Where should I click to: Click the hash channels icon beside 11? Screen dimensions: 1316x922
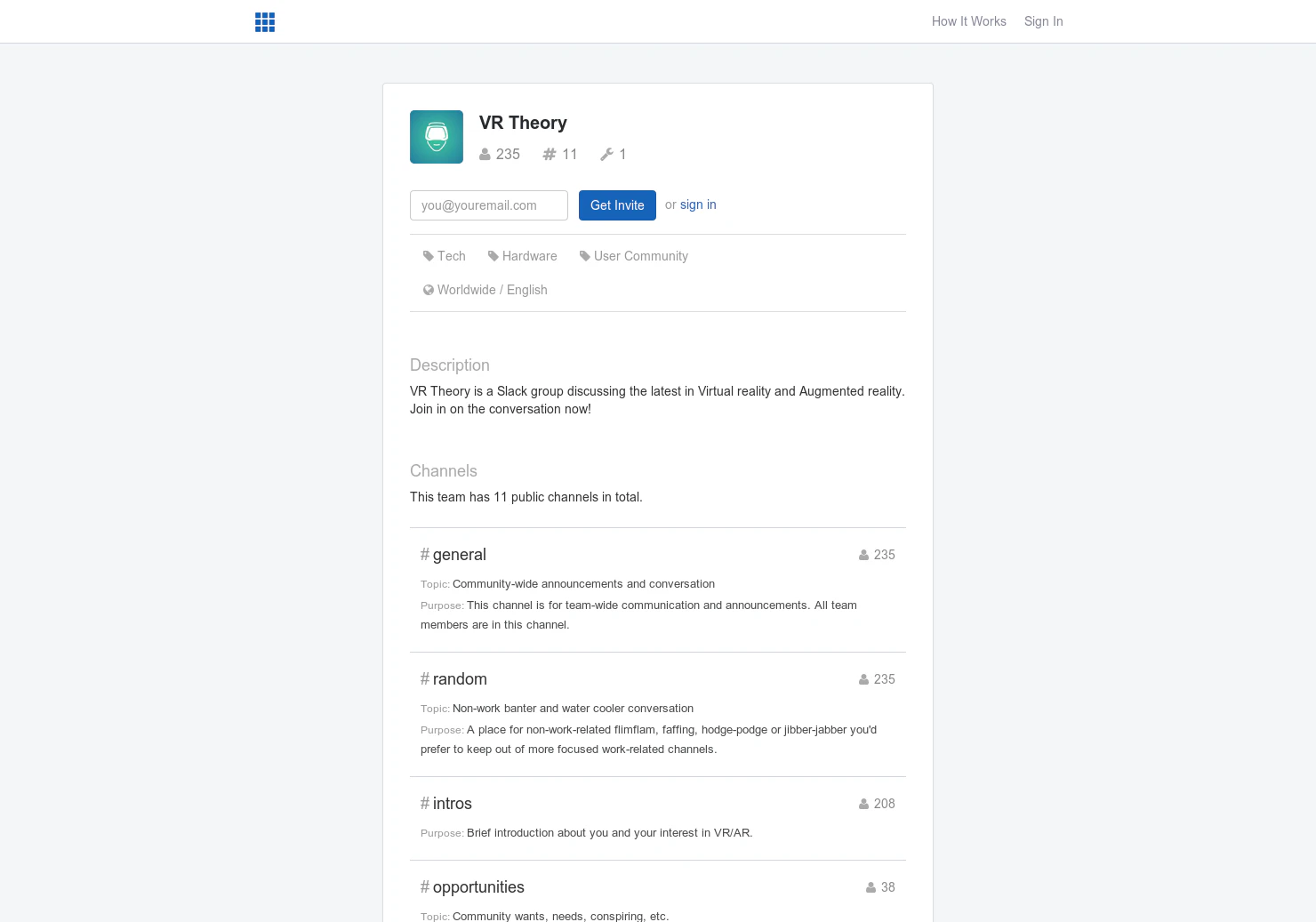(x=550, y=155)
